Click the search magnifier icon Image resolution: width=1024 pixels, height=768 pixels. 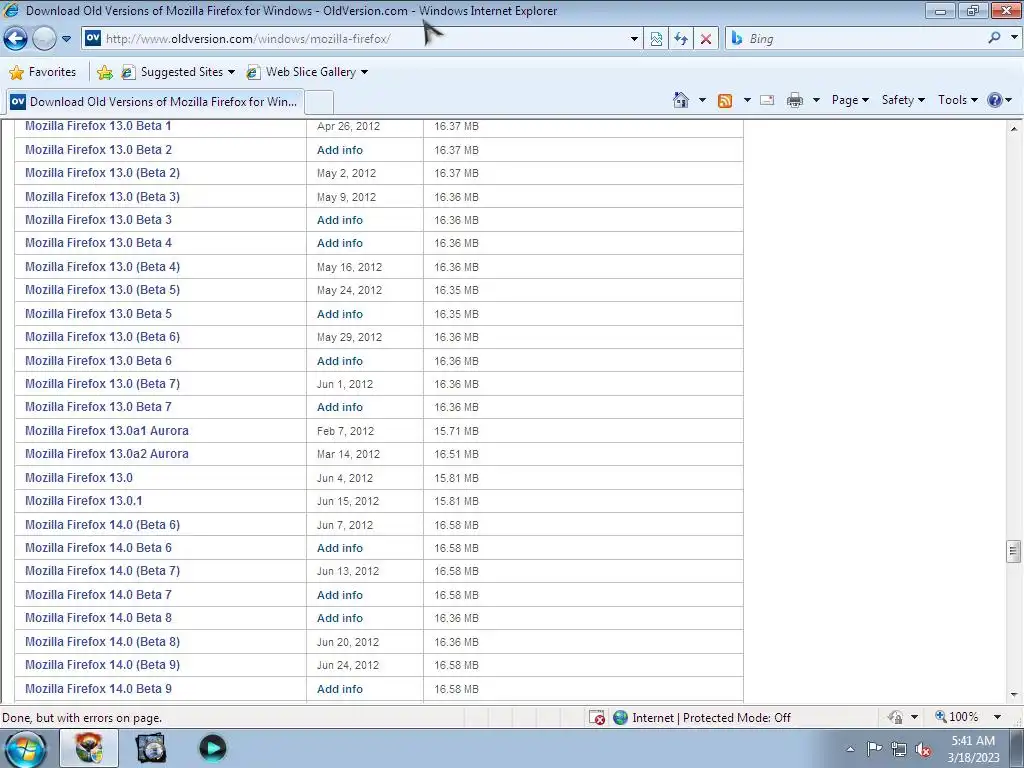(995, 38)
